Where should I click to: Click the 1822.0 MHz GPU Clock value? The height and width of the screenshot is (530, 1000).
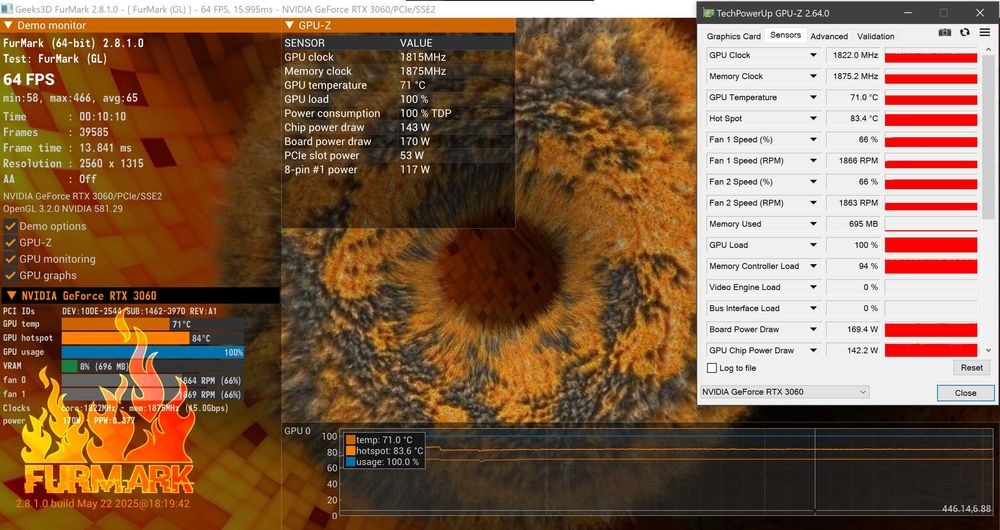855,55
